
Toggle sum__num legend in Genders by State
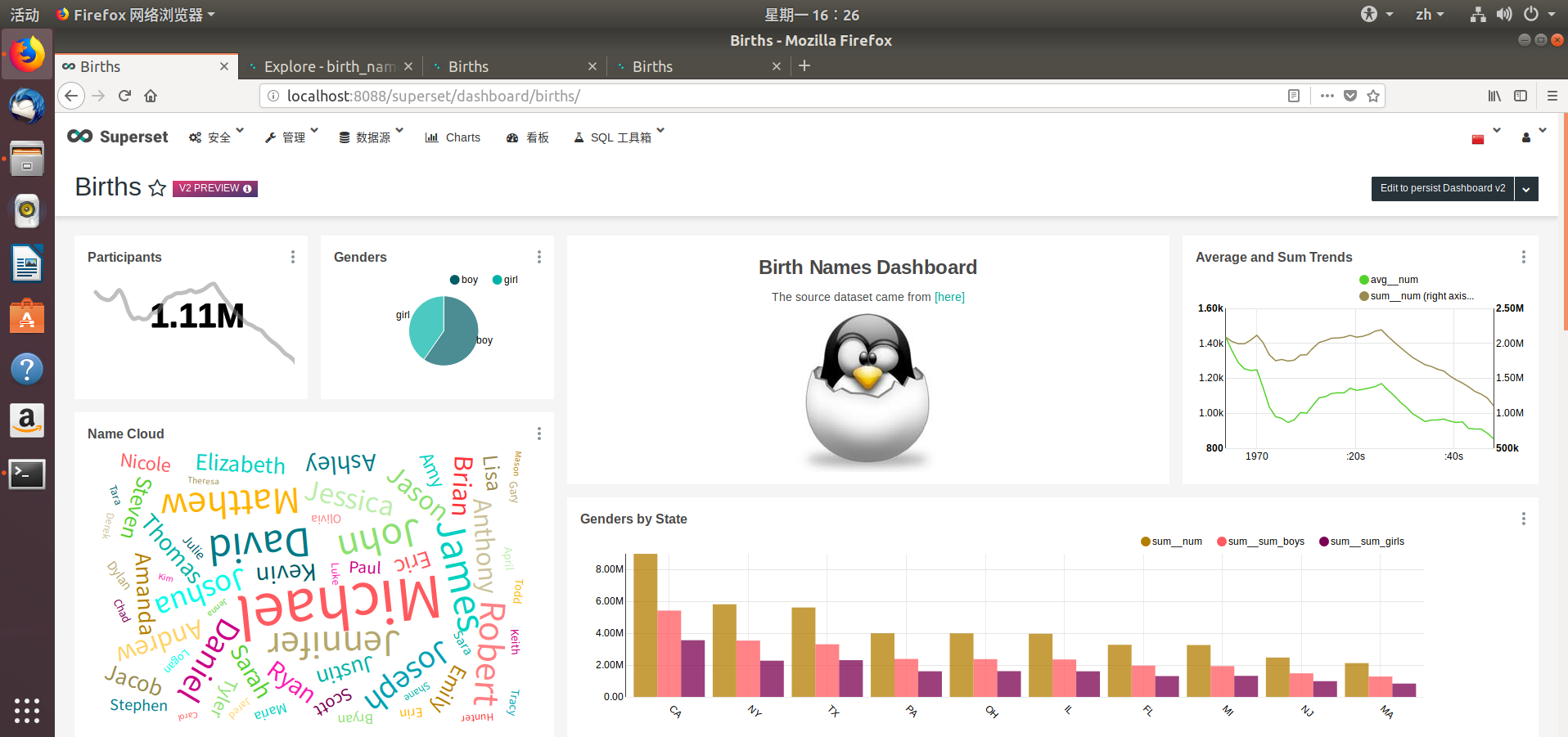pos(1171,542)
